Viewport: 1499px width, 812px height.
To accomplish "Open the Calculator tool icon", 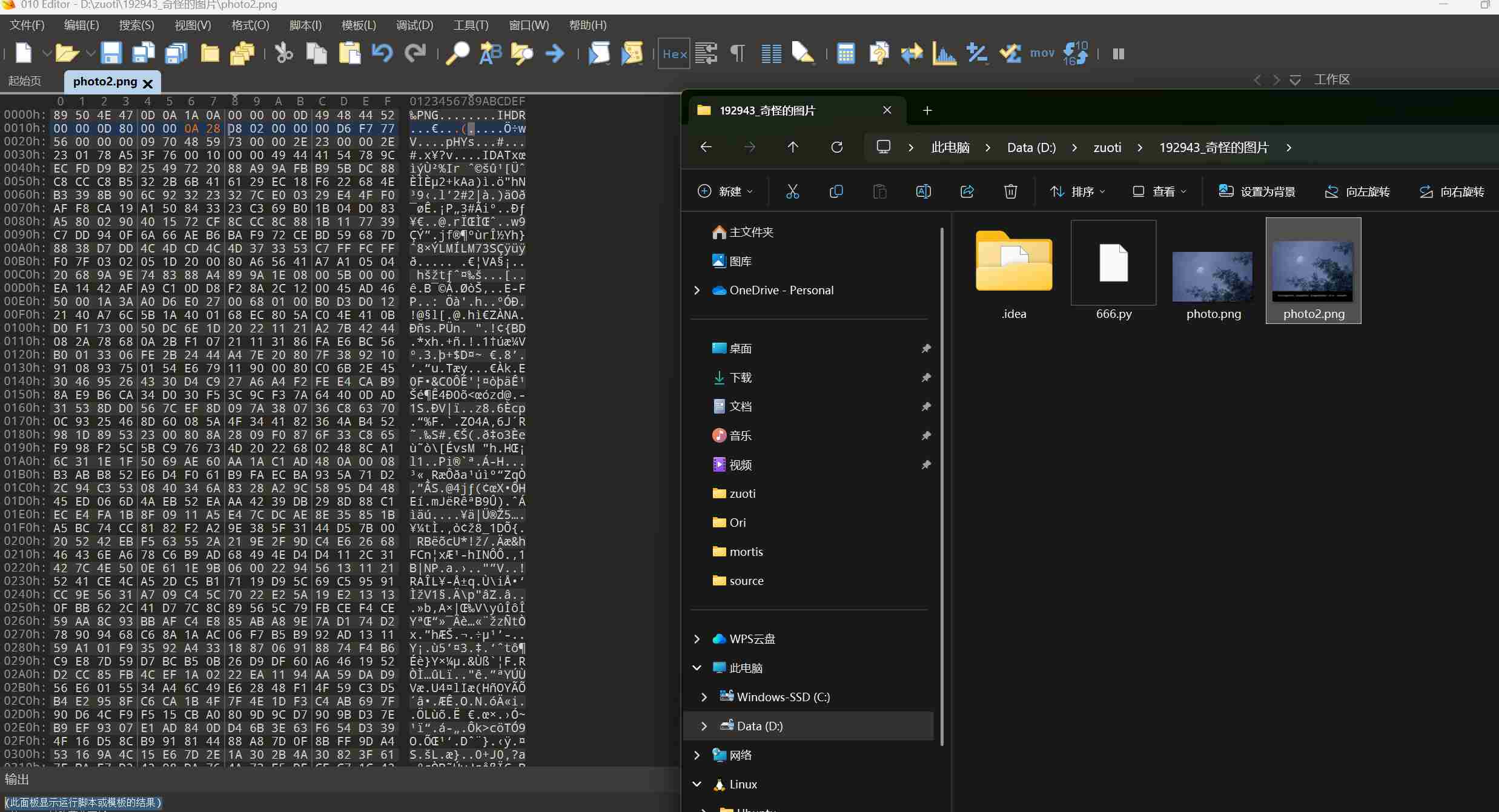I will pyautogui.click(x=845, y=53).
